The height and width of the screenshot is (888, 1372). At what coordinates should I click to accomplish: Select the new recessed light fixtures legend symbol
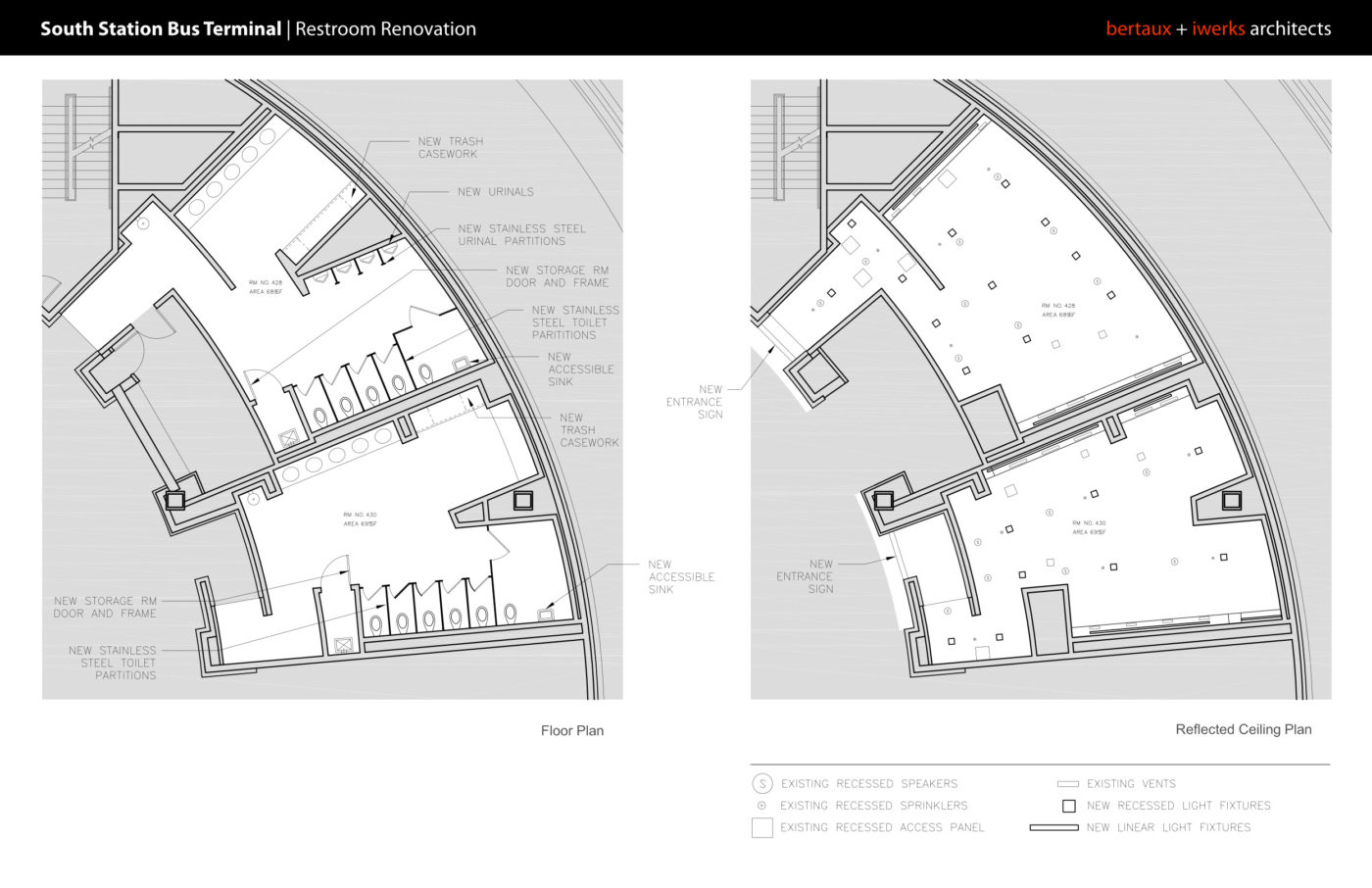tap(1069, 806)
